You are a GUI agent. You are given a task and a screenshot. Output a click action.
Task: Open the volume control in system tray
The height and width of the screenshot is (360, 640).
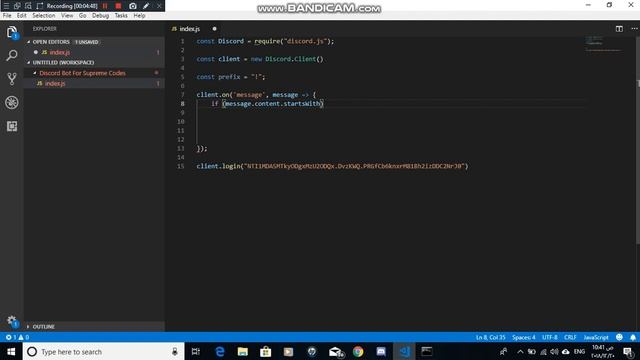[554, 351]
